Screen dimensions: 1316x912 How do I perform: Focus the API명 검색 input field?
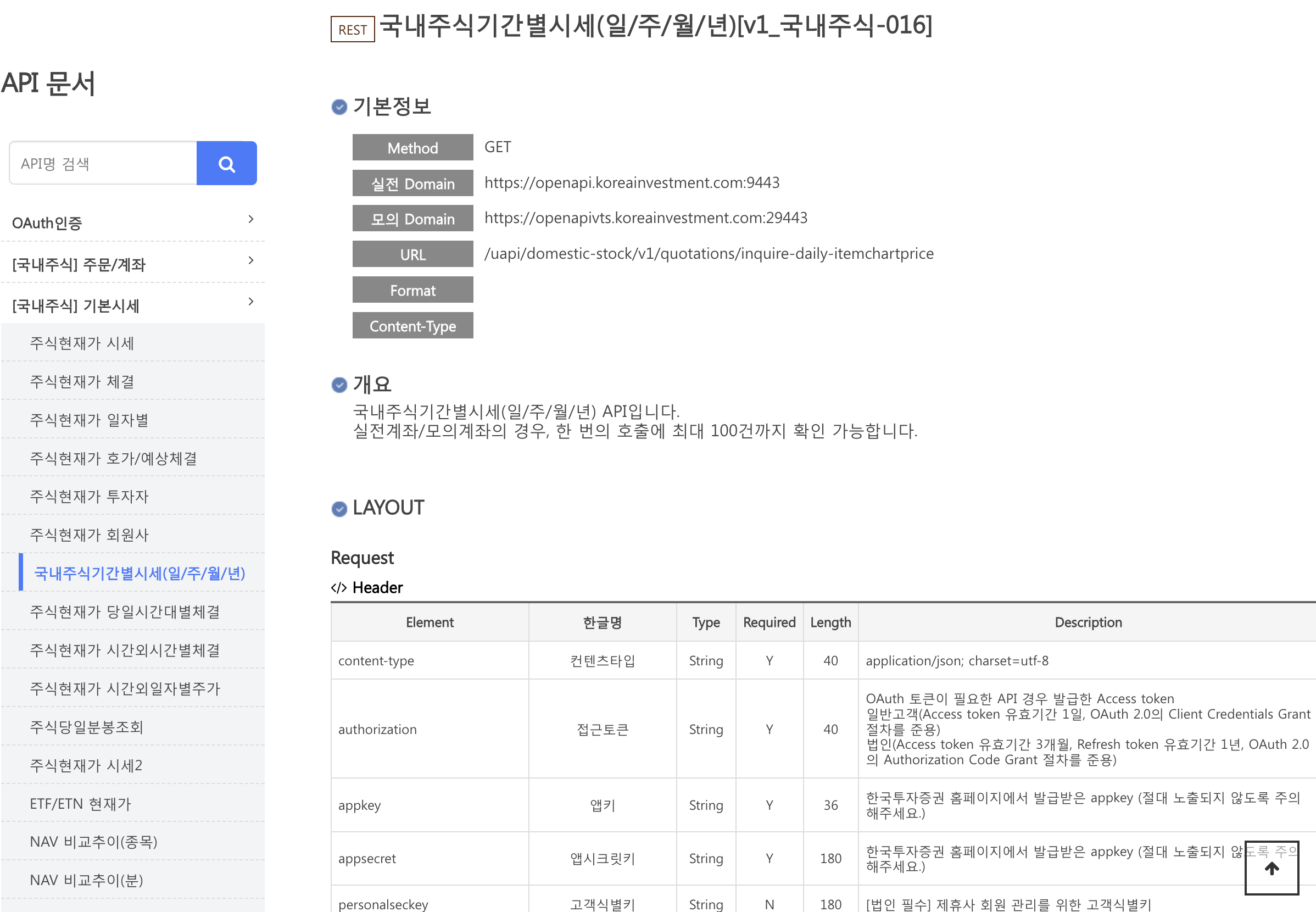pos(103,164)
